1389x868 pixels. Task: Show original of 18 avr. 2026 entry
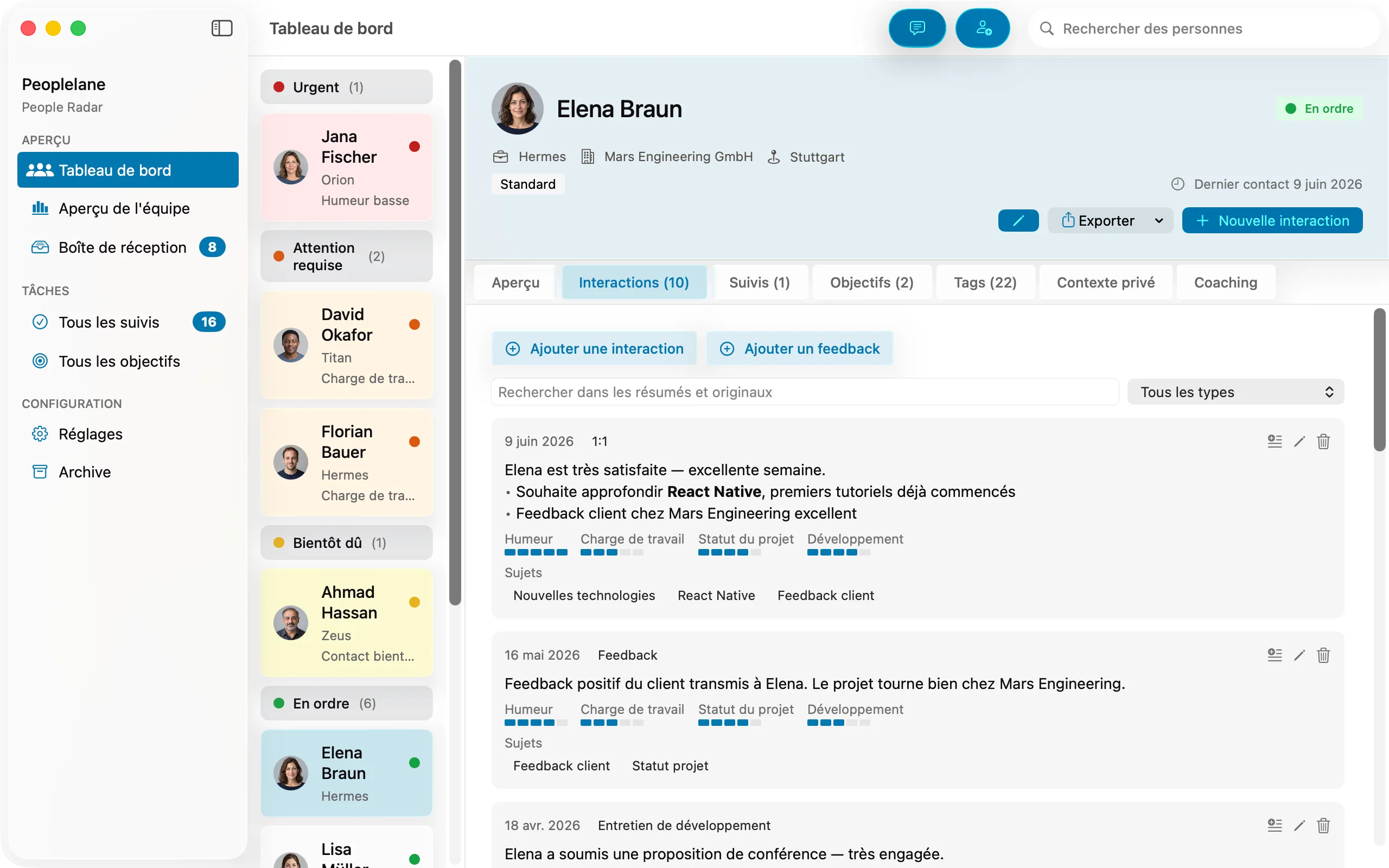coord(1275,825)
